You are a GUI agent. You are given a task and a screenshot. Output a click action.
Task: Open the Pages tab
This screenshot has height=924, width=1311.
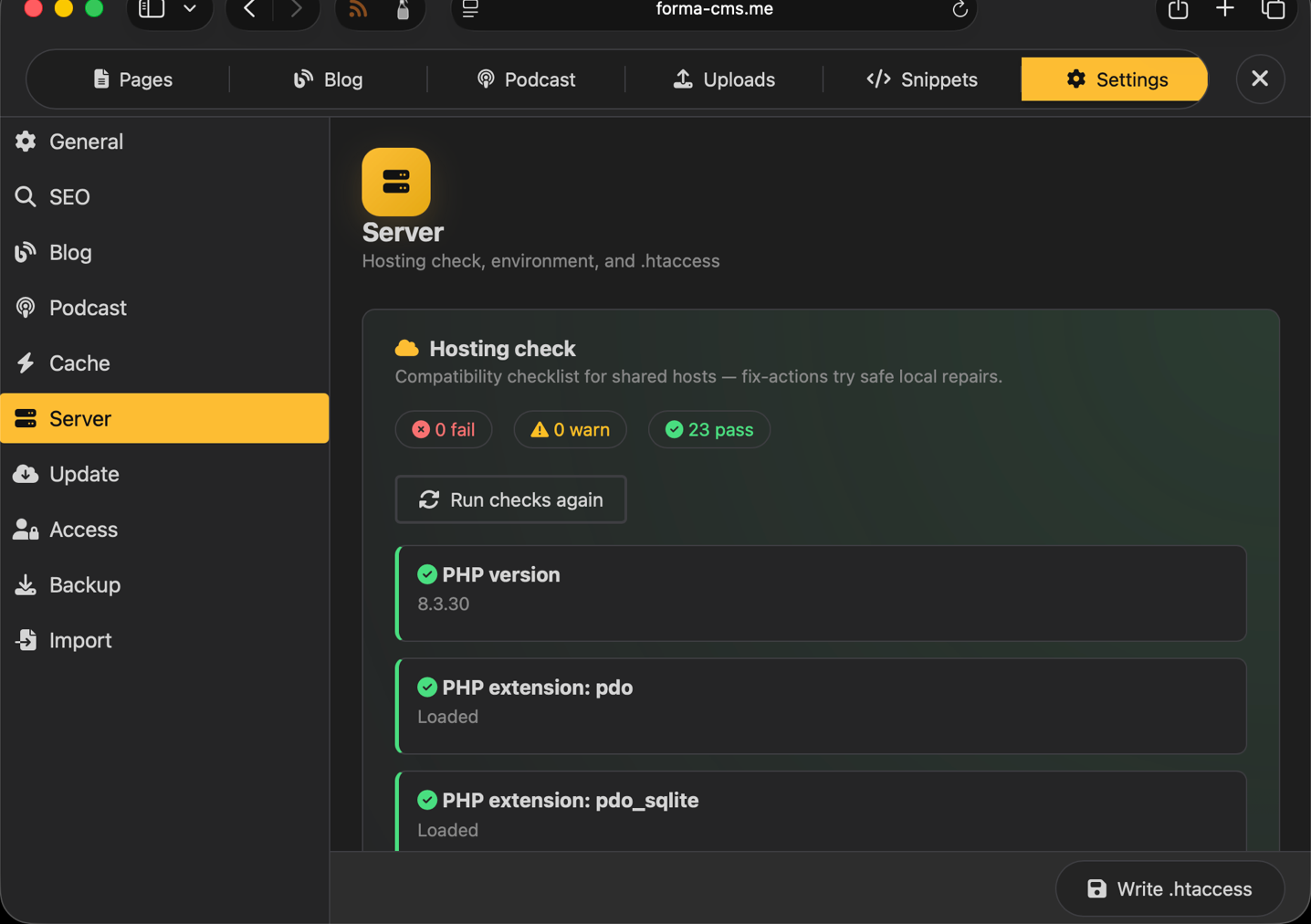pos(132,79)
